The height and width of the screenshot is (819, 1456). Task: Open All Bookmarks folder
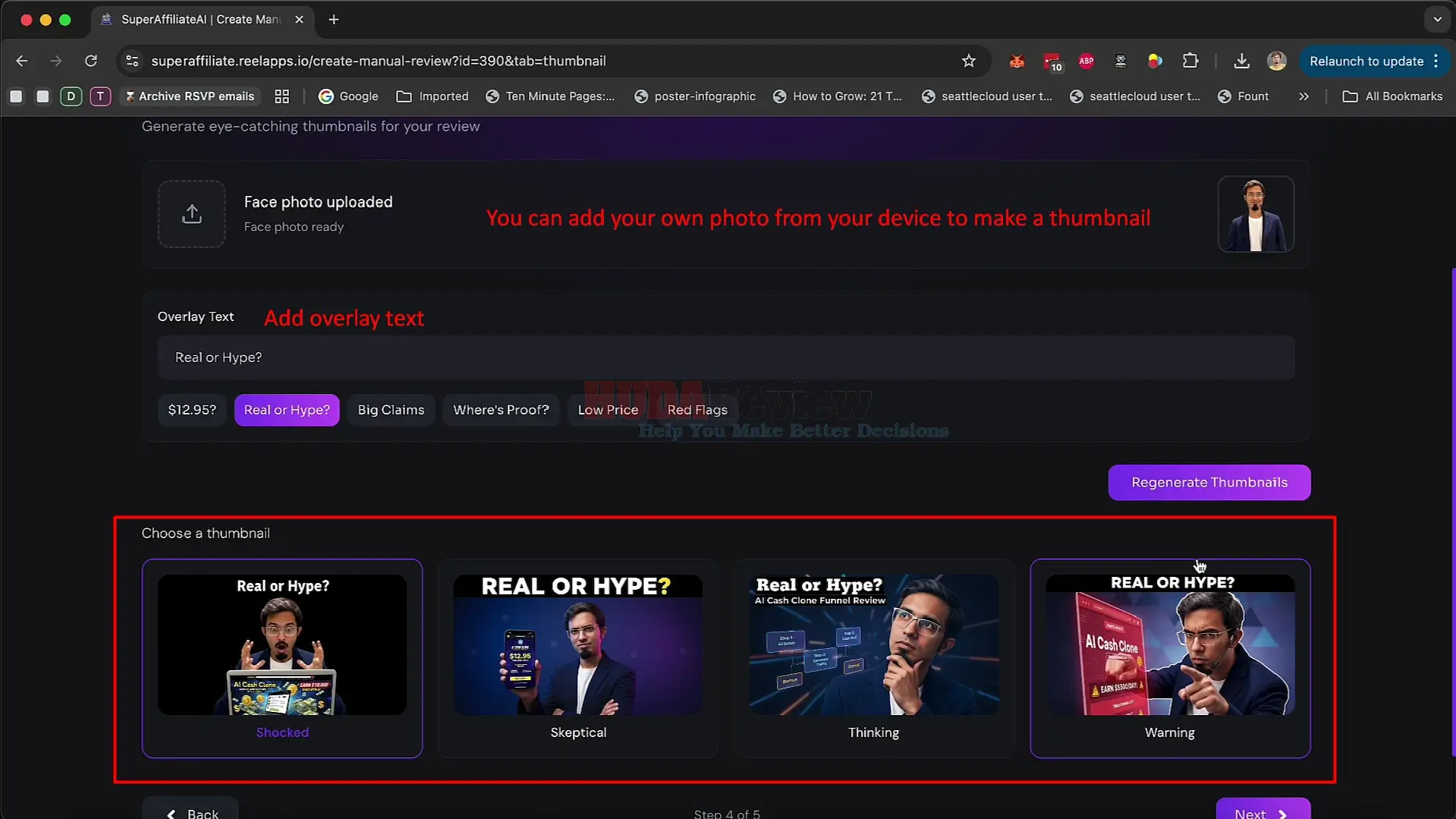pos(1392,96)
